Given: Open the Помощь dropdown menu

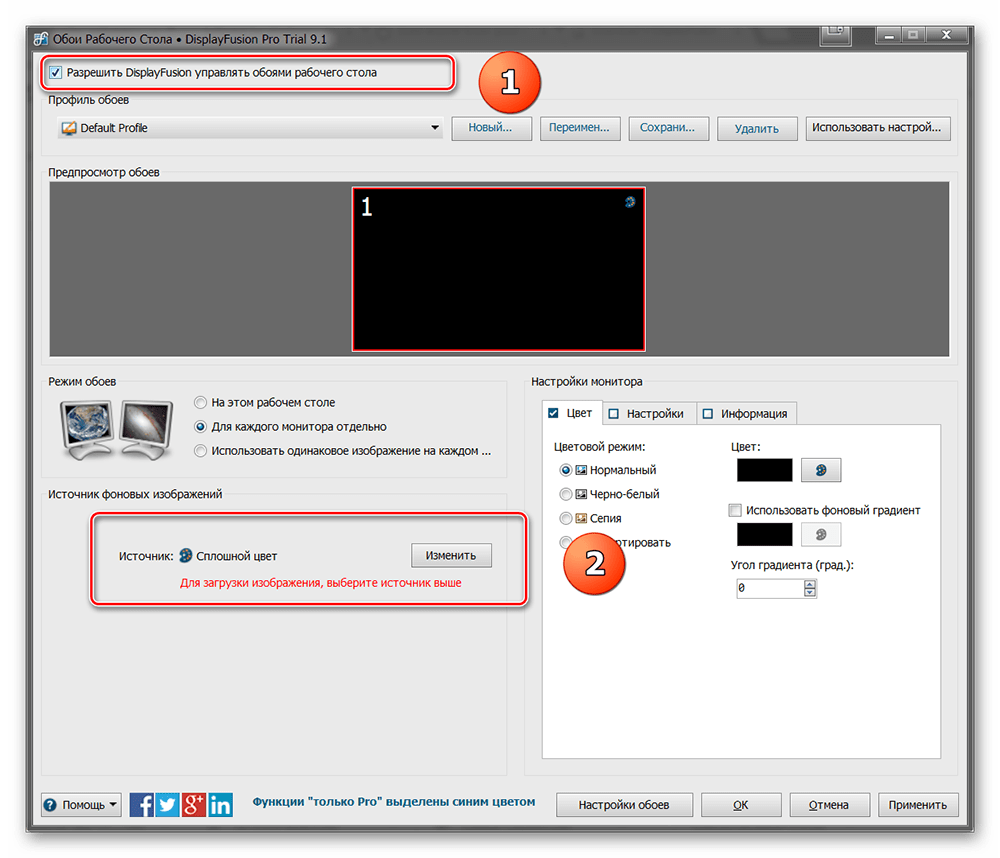Looking at the screenshot, I should click(x=80, y=805).
